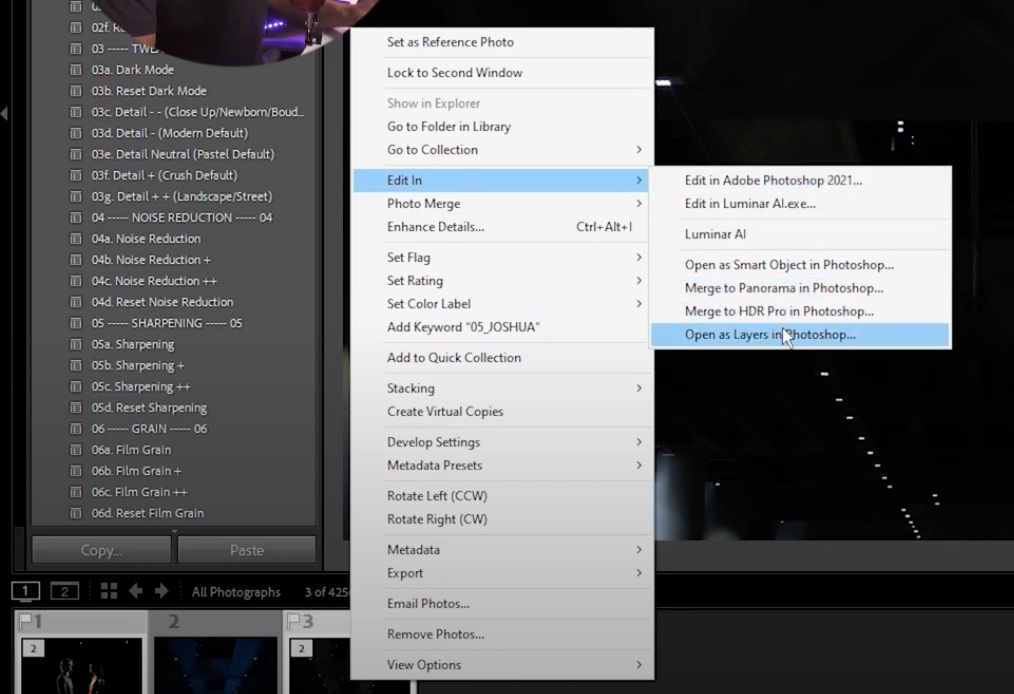
Task: Click the preset icon beside 05a. Sharpening
Action: click(x=73, y=344)
